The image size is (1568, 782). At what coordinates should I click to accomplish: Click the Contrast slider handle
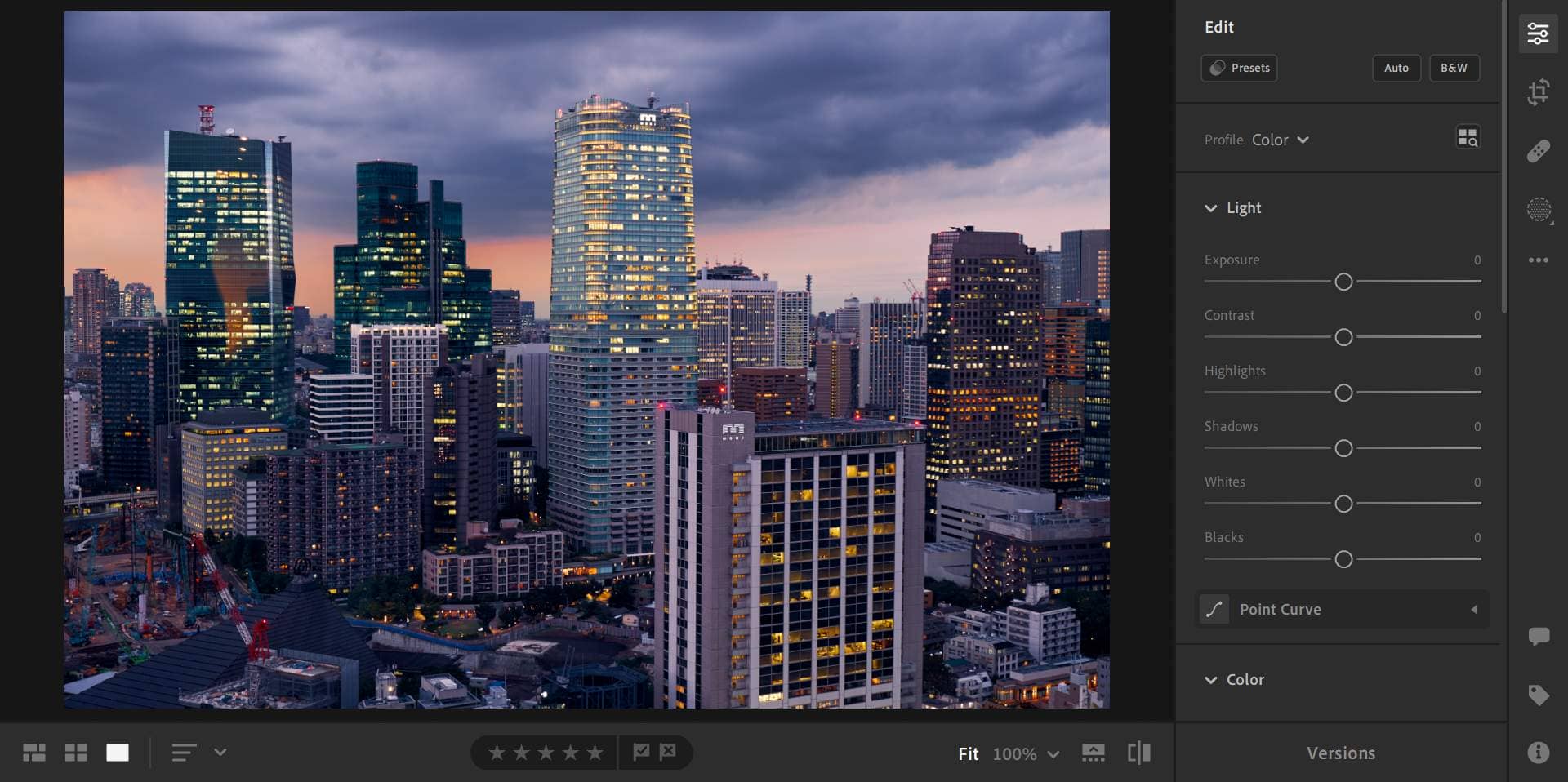point(1343,337)
